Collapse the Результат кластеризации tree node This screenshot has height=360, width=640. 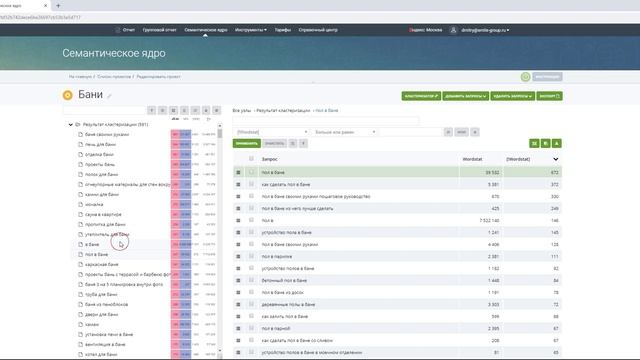pos(71,124)
